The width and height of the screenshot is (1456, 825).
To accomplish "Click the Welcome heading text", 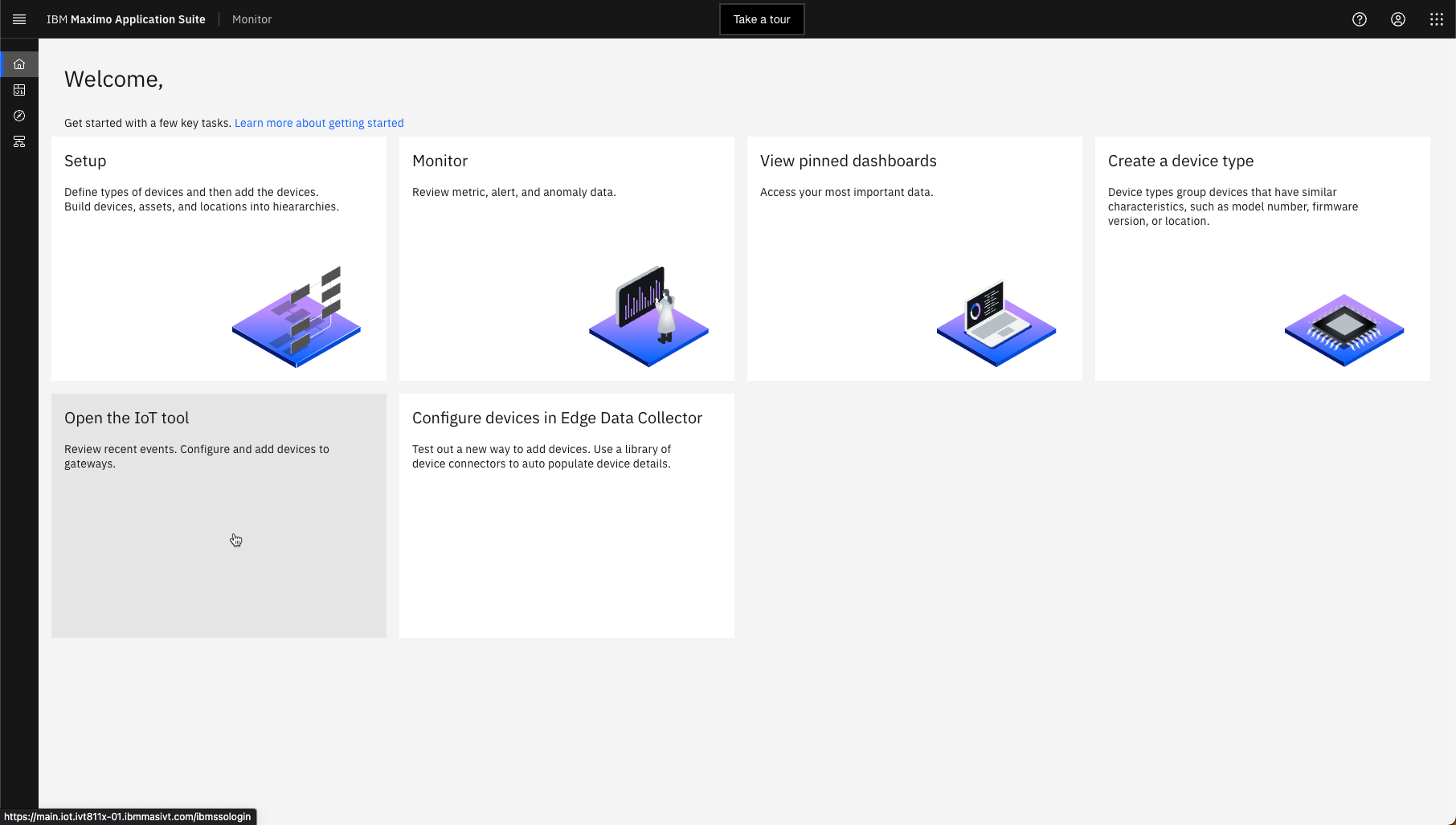I will tap(113, 79).
